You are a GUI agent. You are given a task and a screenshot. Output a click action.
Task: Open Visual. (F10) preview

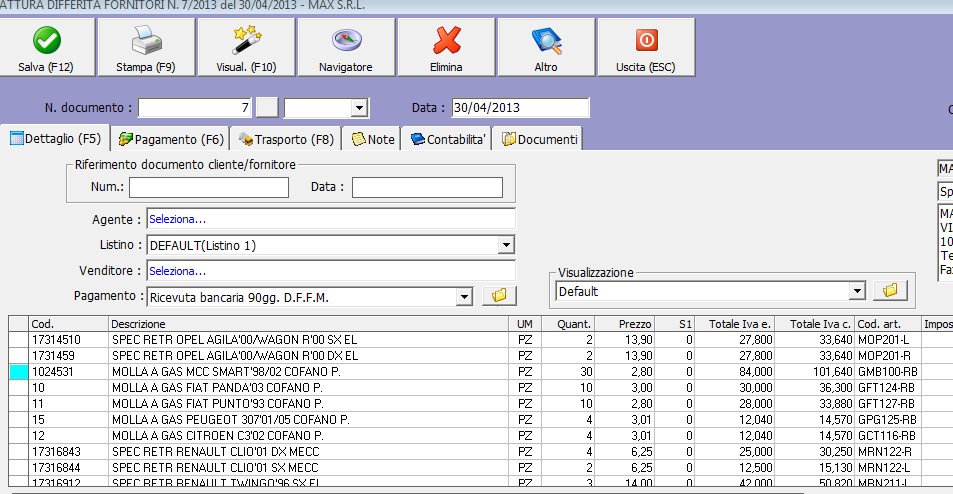click(246, 48)
